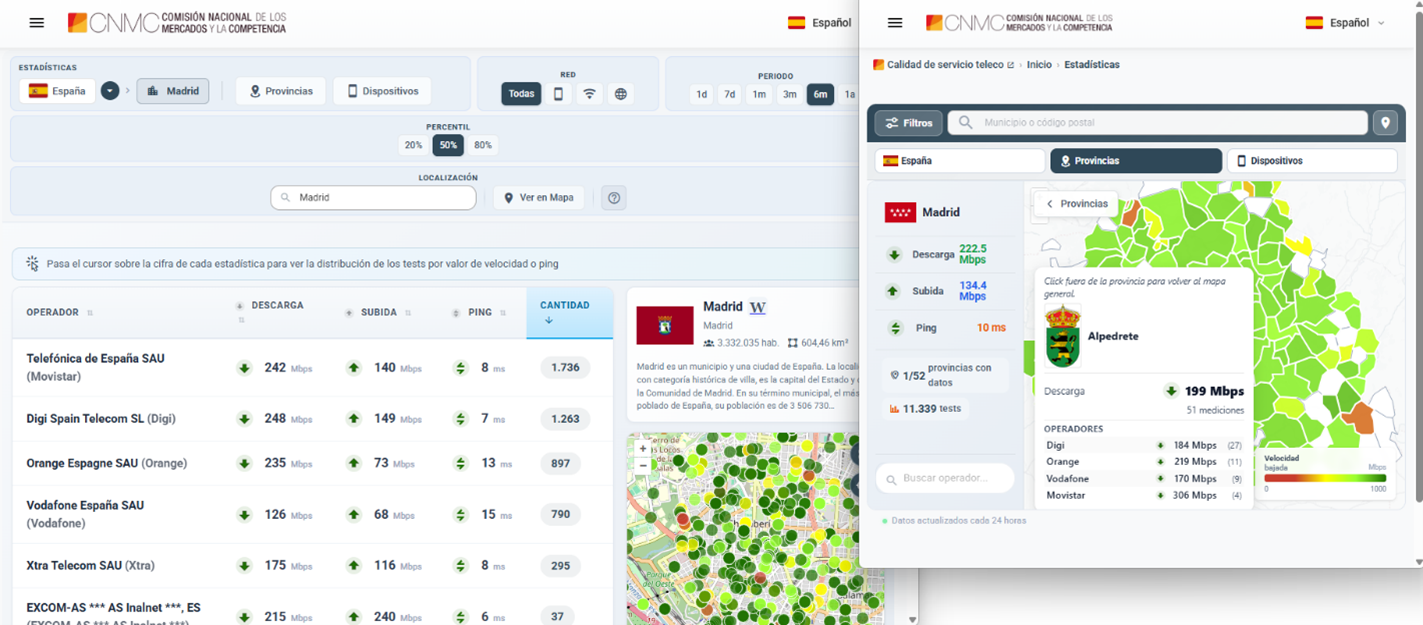Click the Ver en Mapa button

tap(538, 198)
